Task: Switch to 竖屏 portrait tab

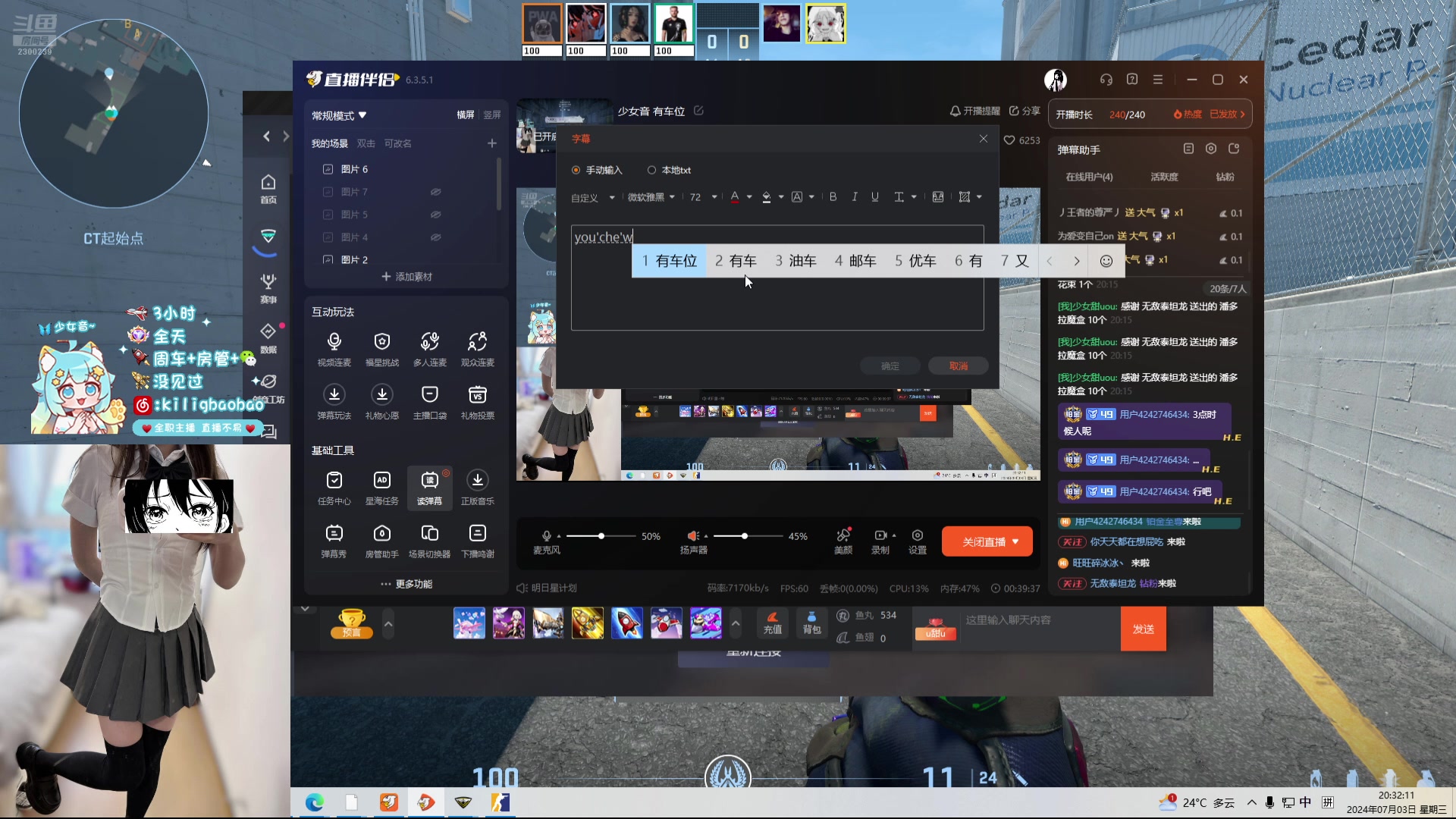Action: point(492,115)
